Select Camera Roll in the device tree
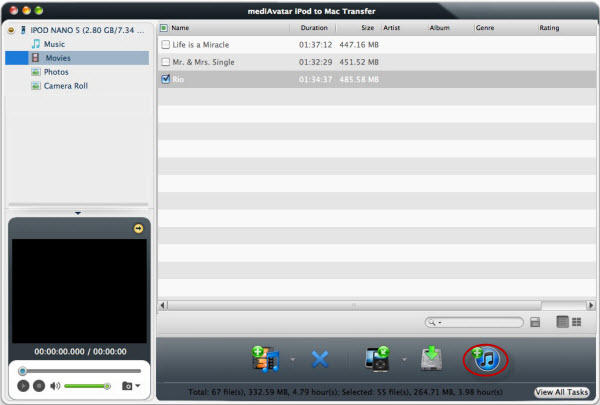Screen dimensions: 600x405 [66, 86]
